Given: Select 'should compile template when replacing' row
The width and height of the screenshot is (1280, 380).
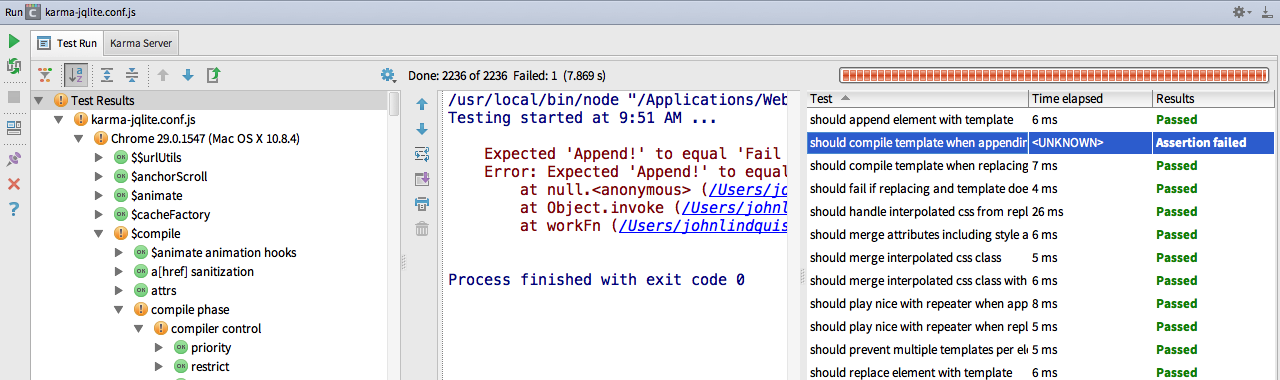Looking at the screenshot, I should click(1040, 165).
